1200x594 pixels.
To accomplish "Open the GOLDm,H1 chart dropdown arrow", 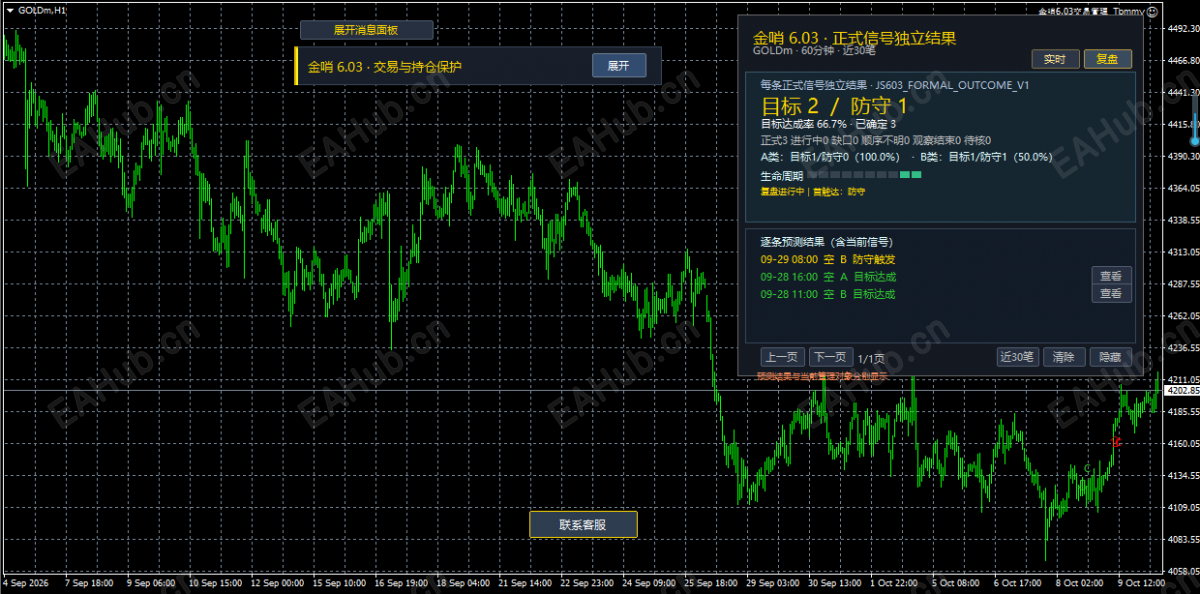I will tap(9, 9).
